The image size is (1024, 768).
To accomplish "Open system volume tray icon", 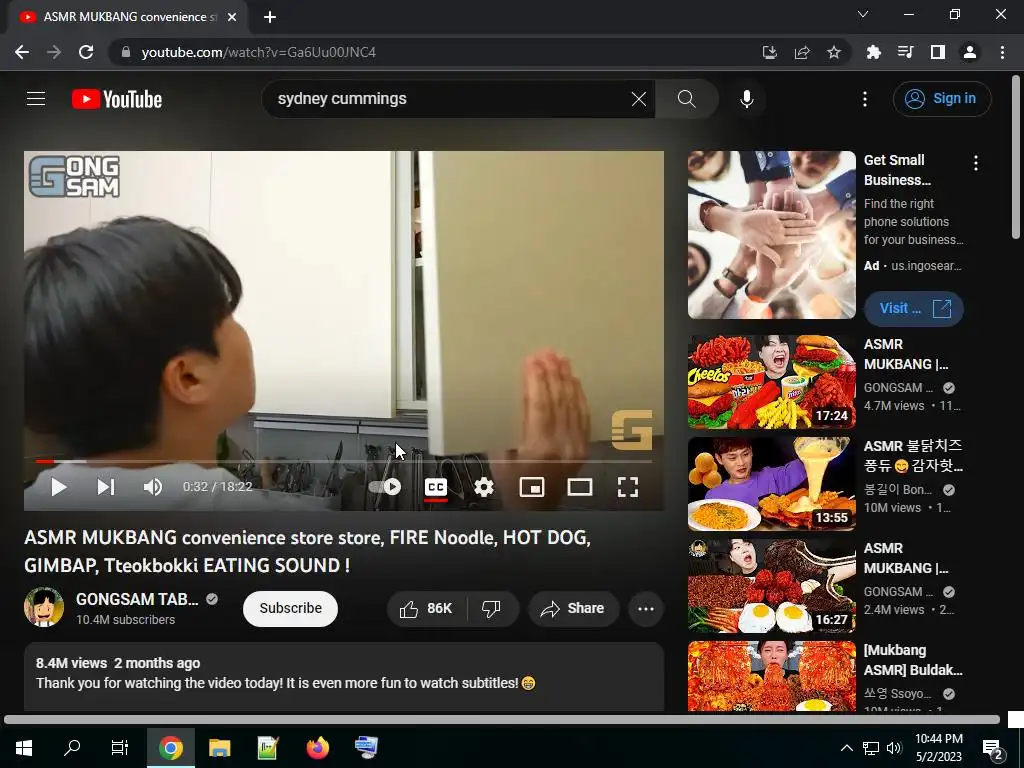I will click(x=894, y=748).
